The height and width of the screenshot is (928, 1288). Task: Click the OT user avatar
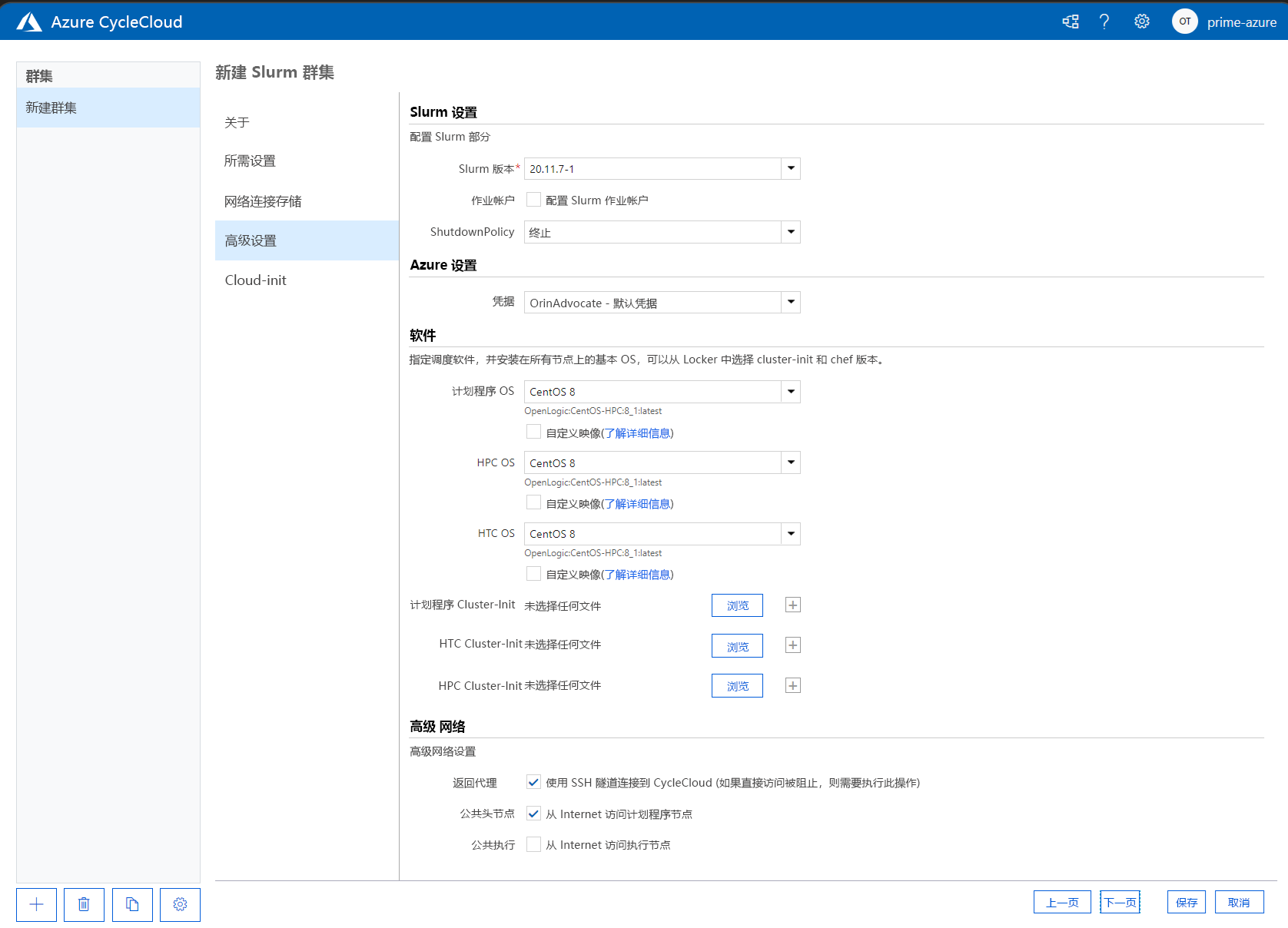click(x=1184, y=22)
